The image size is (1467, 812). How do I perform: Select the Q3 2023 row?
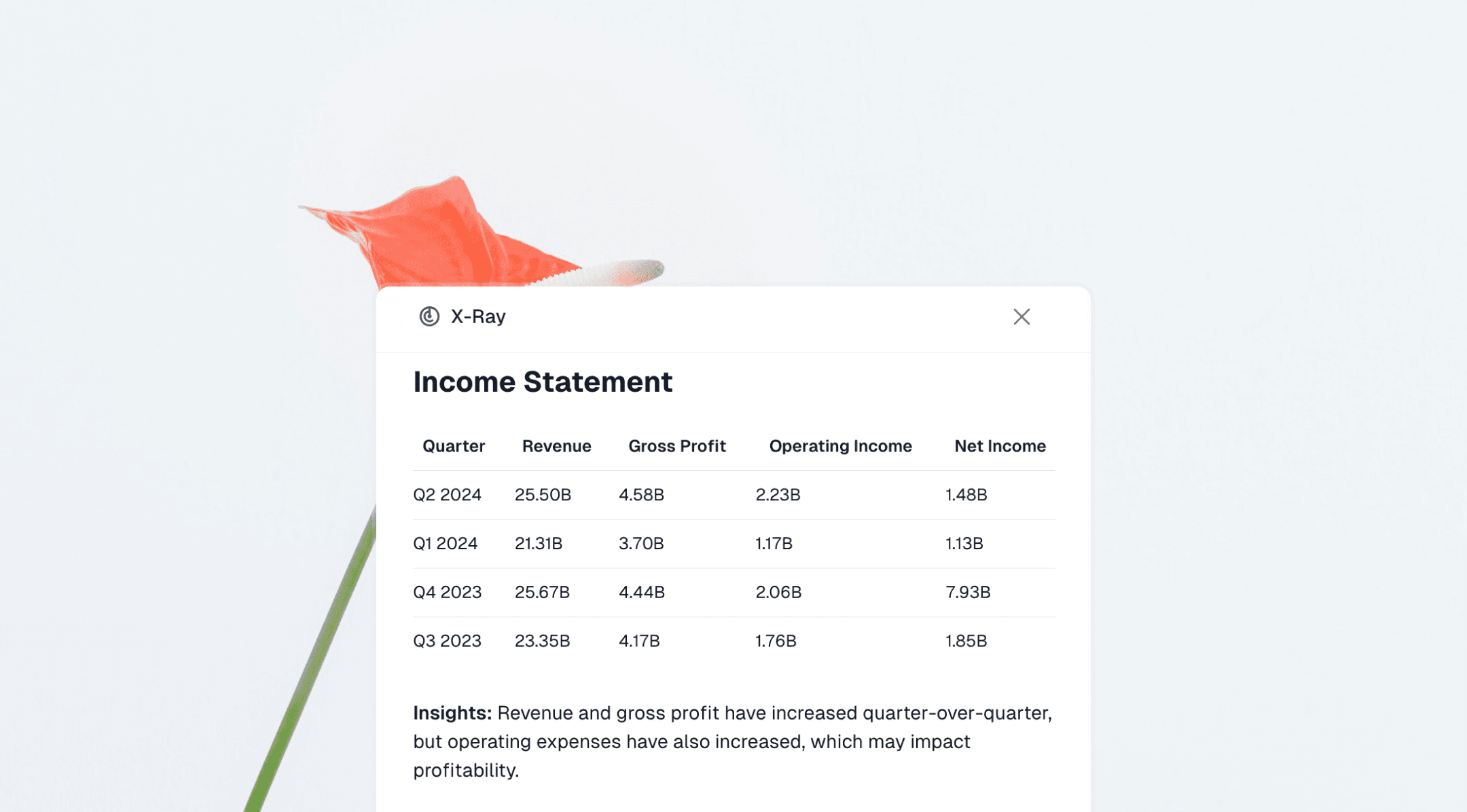click(448, 640)
